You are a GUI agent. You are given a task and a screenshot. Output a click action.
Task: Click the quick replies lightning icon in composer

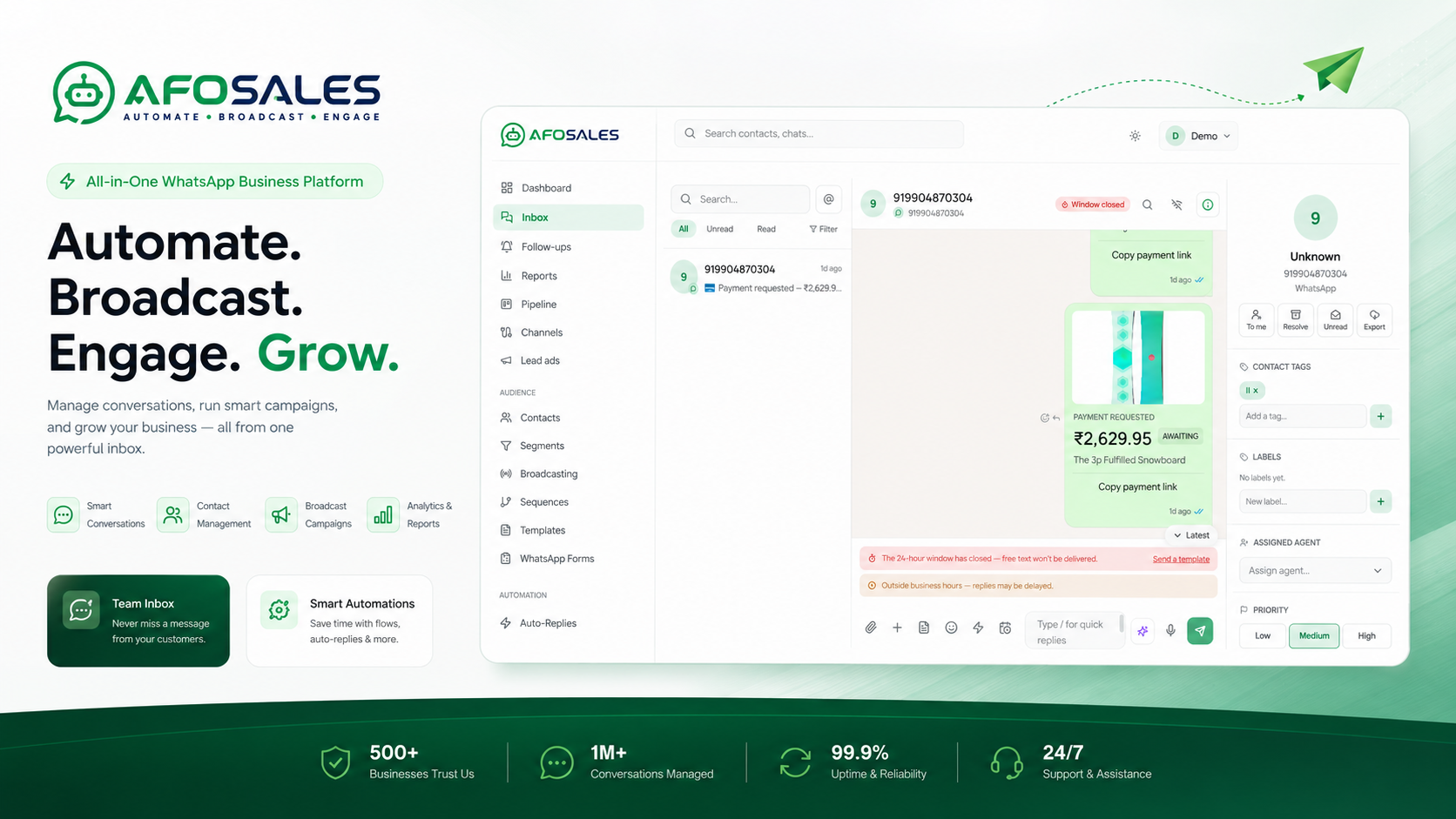pyautogui.click(x=978, y=628)
